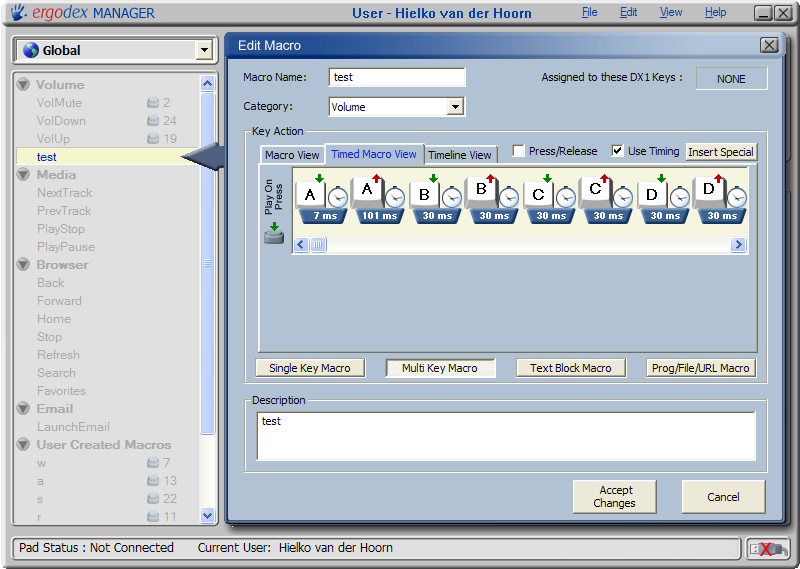Click the macro sequence scrollbar thumb
The image size is (800, 569).
318,245
